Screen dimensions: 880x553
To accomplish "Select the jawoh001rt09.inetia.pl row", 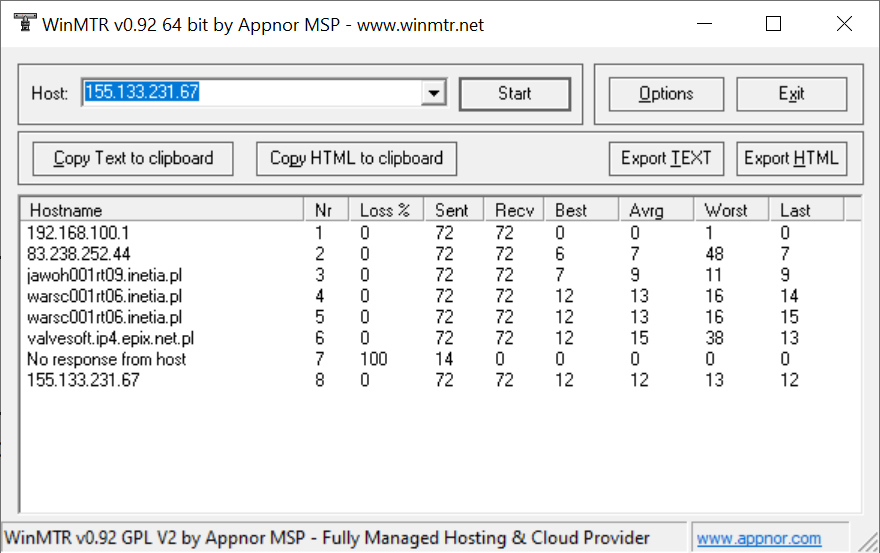I will tap(441, 275).
